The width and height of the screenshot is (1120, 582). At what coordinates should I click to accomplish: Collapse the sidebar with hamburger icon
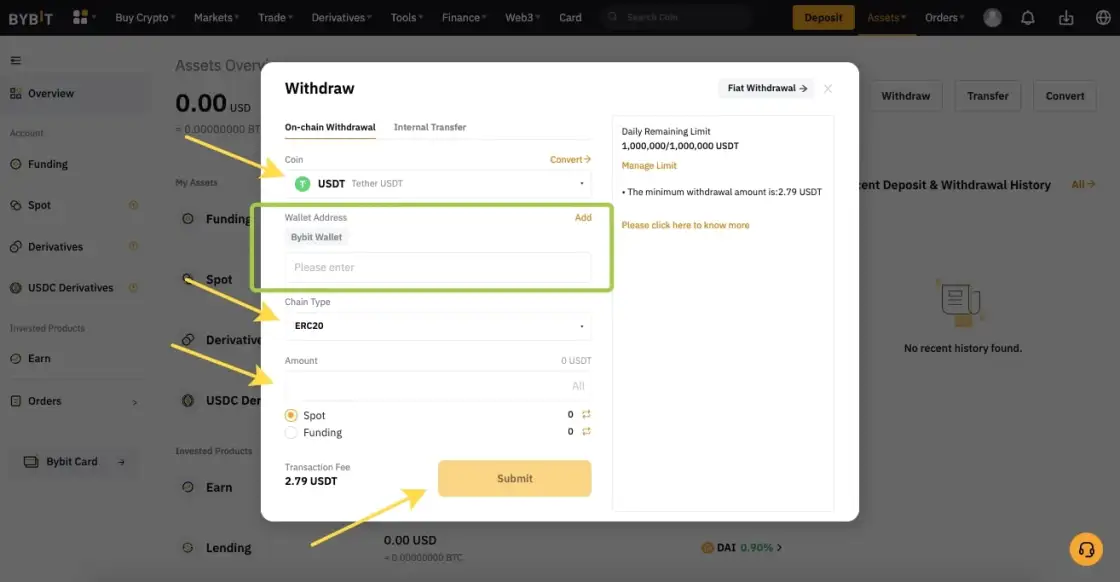16,61
